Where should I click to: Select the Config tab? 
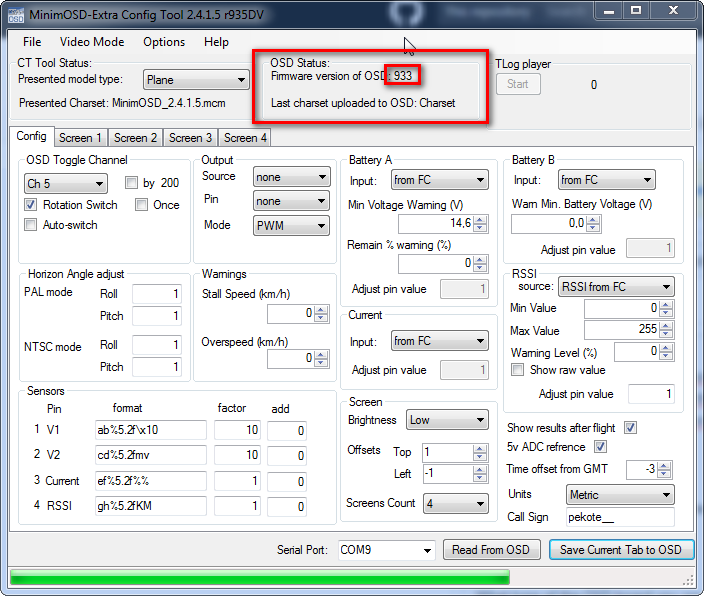click(31, 136)
